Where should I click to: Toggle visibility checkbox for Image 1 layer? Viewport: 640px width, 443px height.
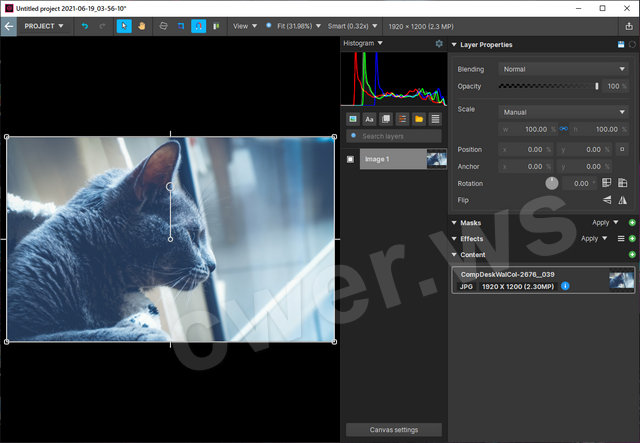pos(350,159)
